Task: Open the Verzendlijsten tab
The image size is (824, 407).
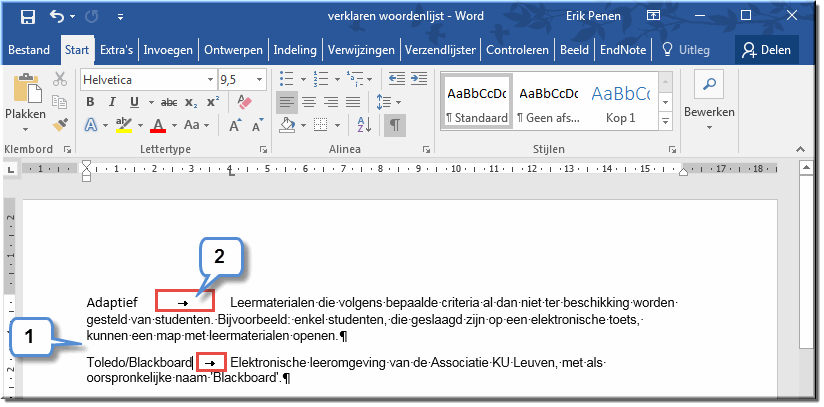Action: tap(440, 50)
